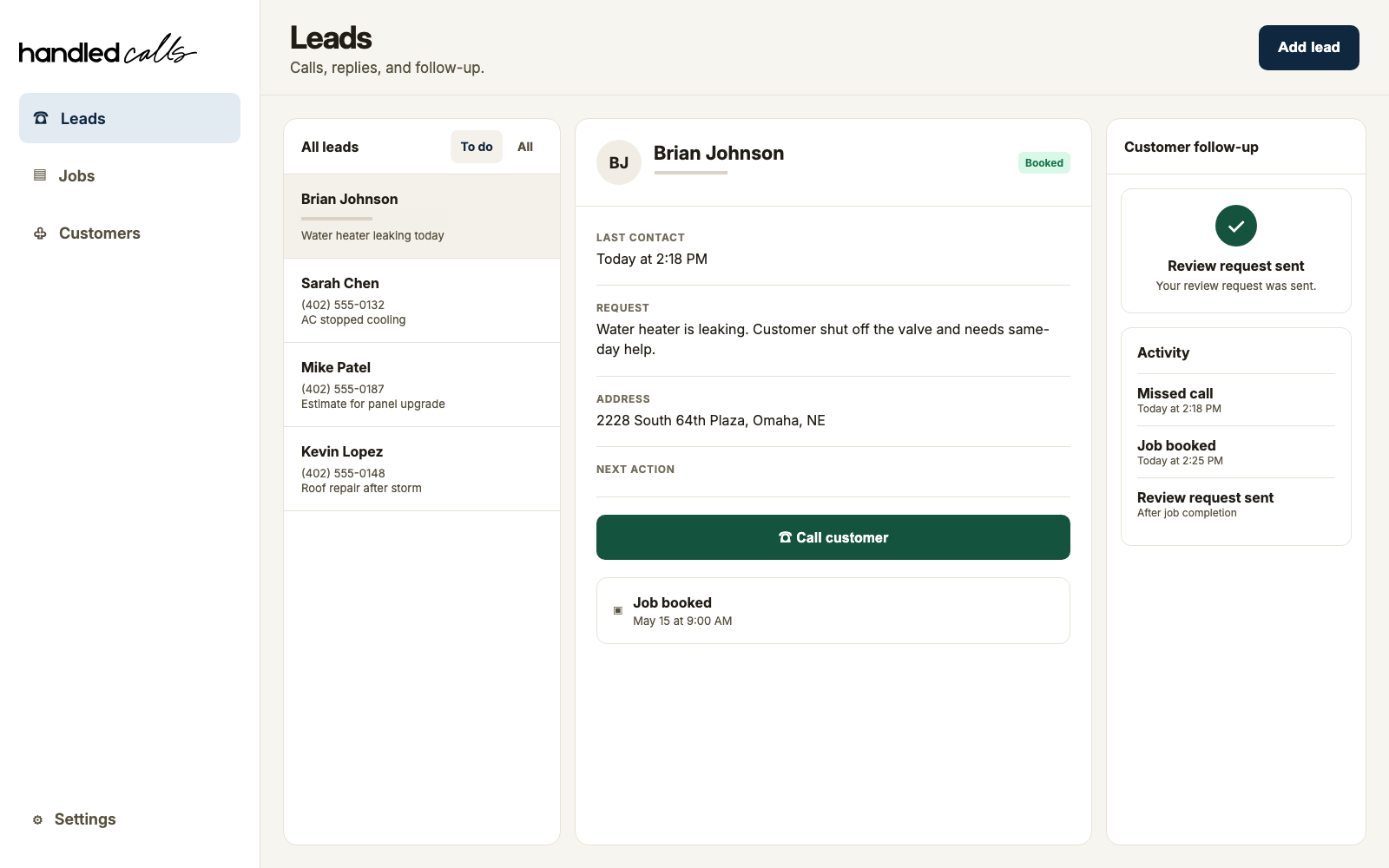Click phone number (402) 555-0132
Screen dimensions: 1389x868
tap(343, 305)
